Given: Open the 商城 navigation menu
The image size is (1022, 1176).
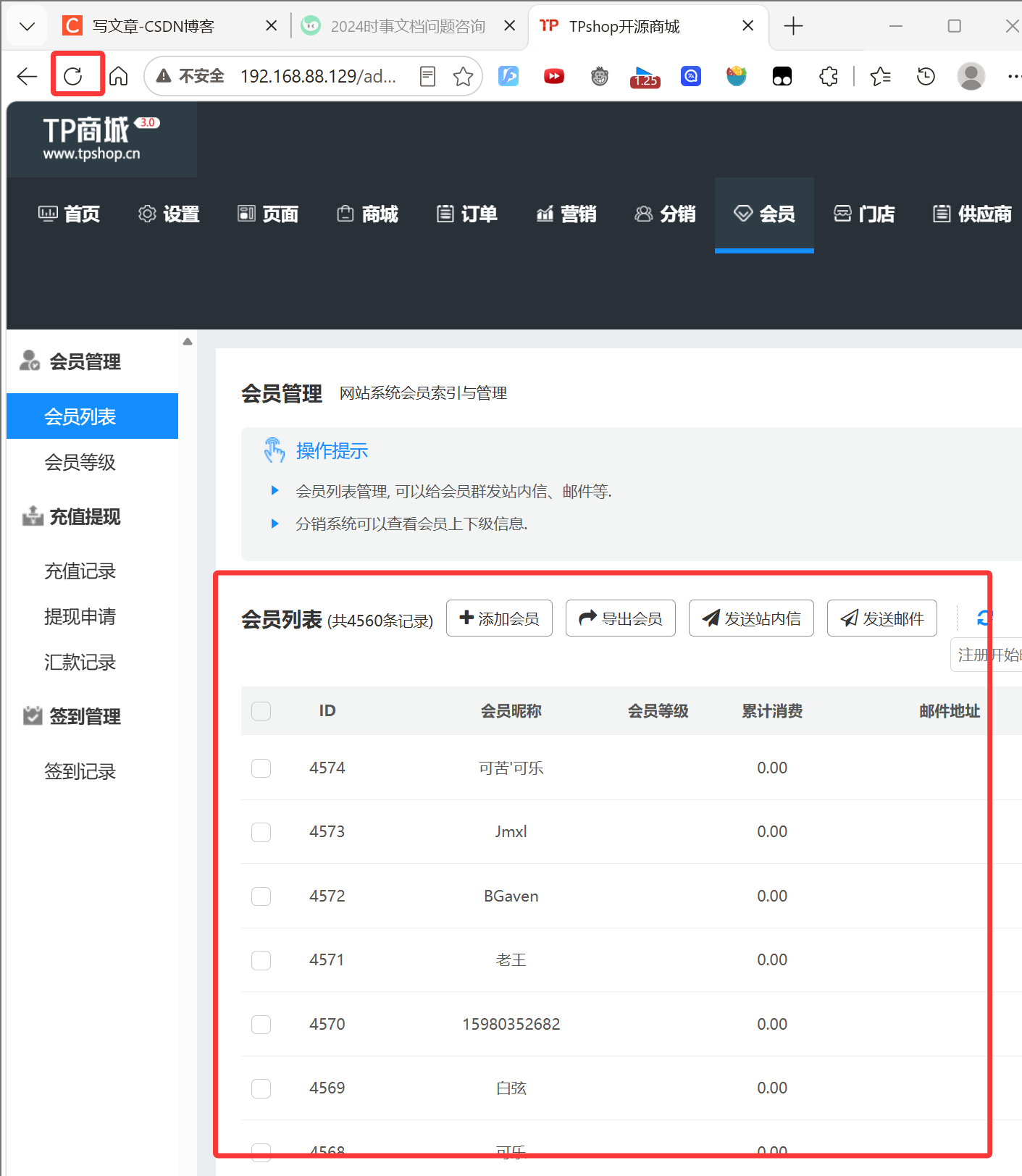Looking at the screenshot, I should pos(367,214).
